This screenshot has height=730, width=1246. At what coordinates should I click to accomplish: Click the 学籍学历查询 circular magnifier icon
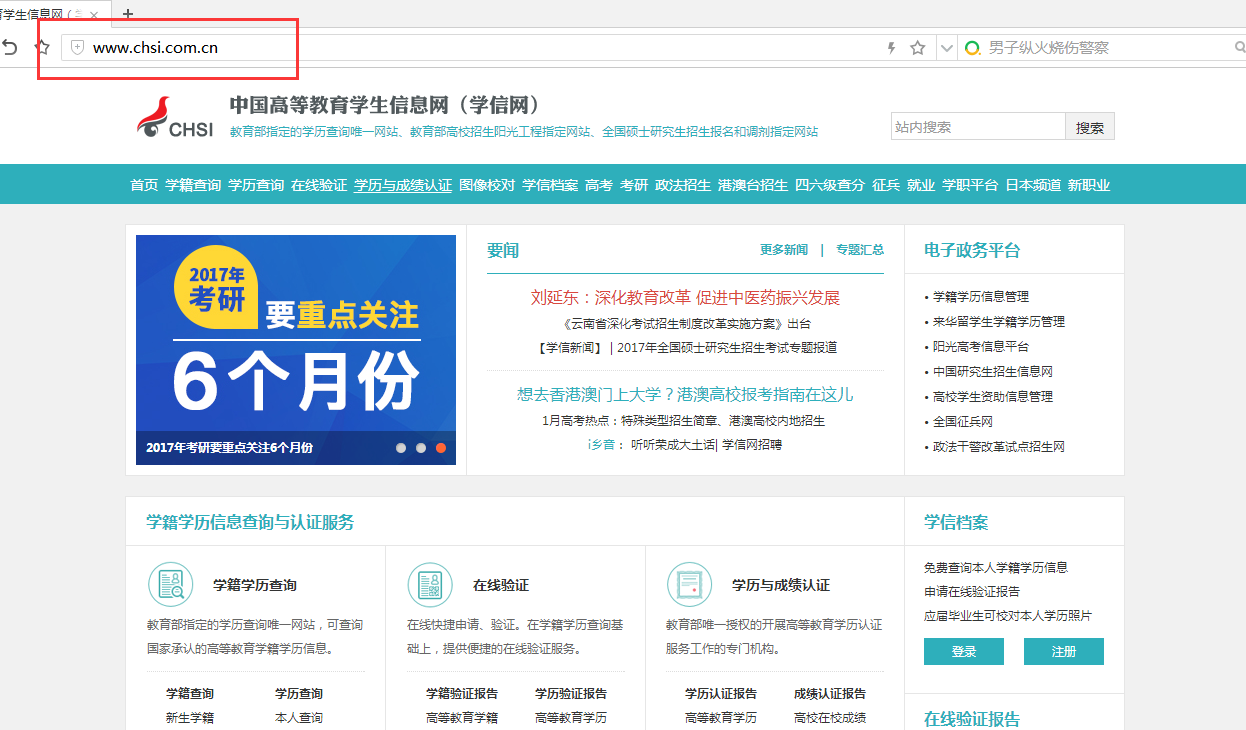(x=170, y=584)
